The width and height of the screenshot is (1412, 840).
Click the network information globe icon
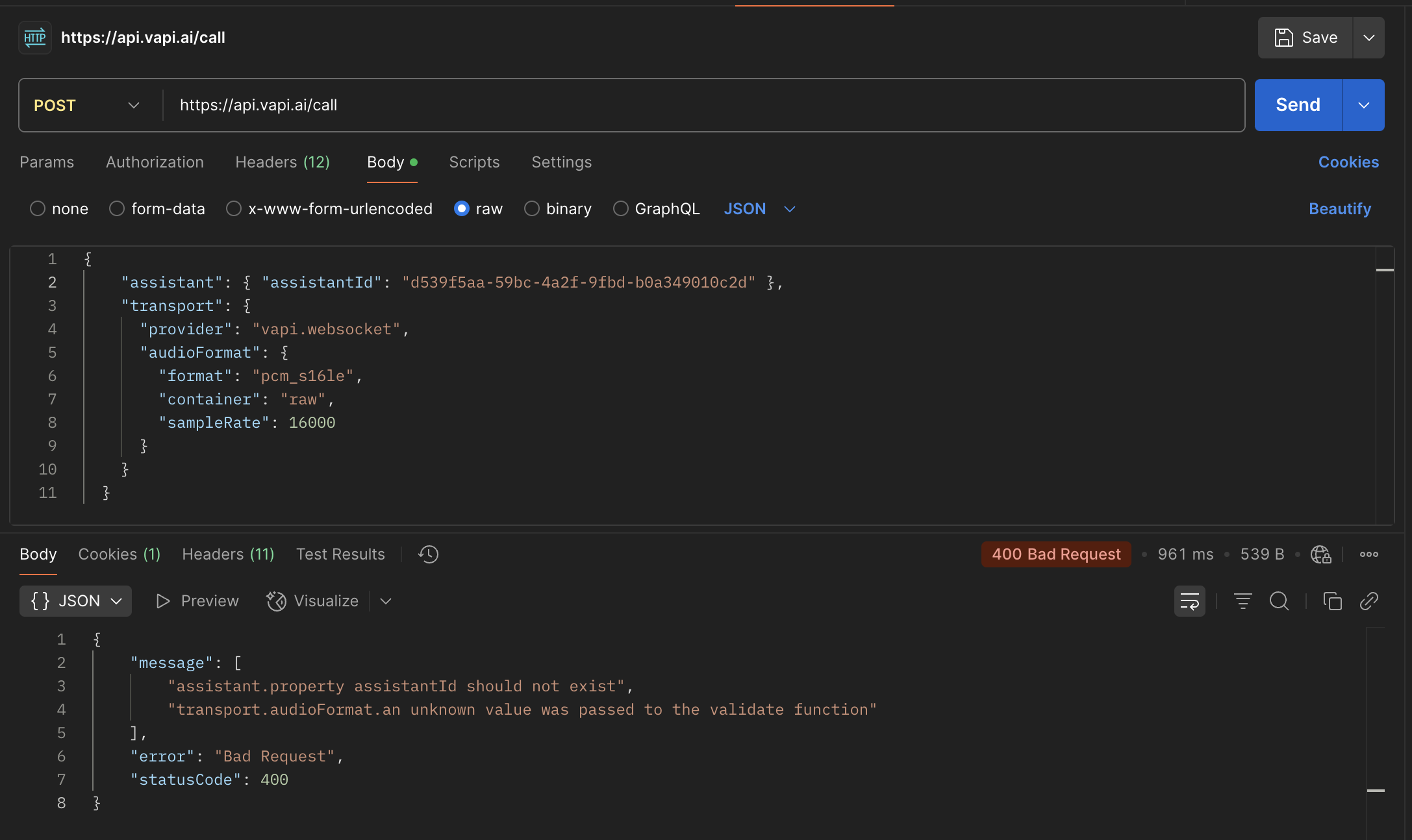coord(1320,554)
